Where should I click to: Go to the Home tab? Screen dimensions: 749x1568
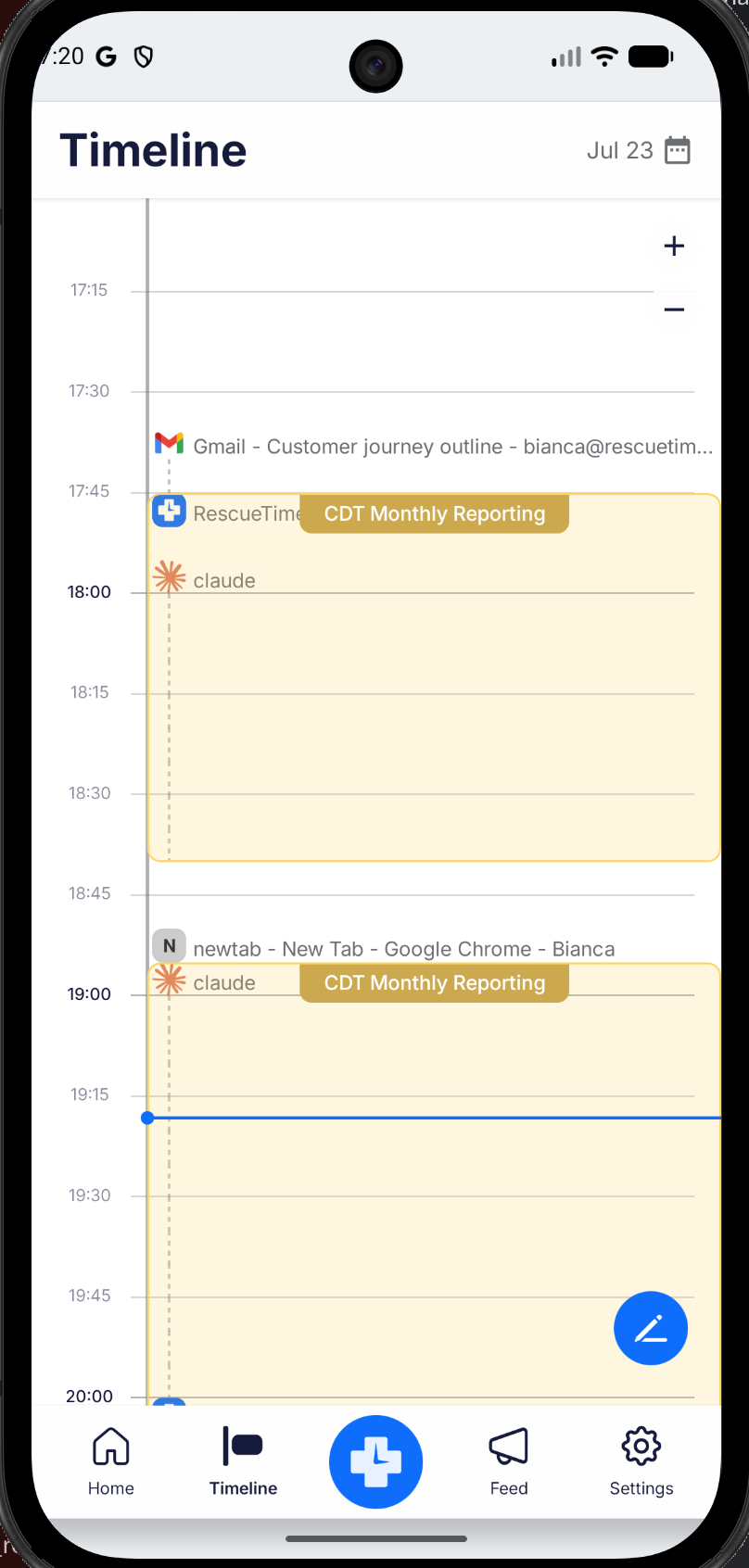coord(111,1461)
